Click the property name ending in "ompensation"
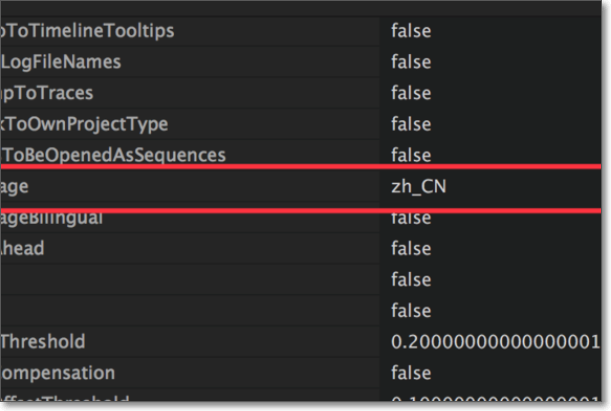This screenshot has height=411, width=611. pyautogui.click(x=58, y=373)
